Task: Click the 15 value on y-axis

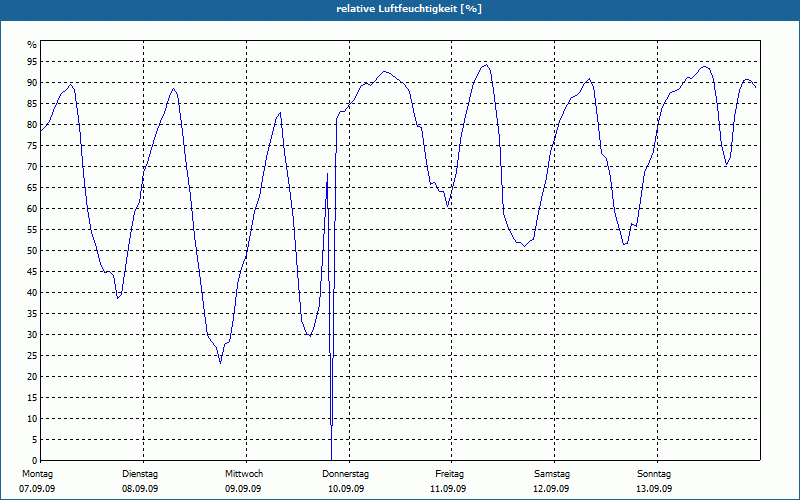Action: pyautogui.click(x=32, y=397)
